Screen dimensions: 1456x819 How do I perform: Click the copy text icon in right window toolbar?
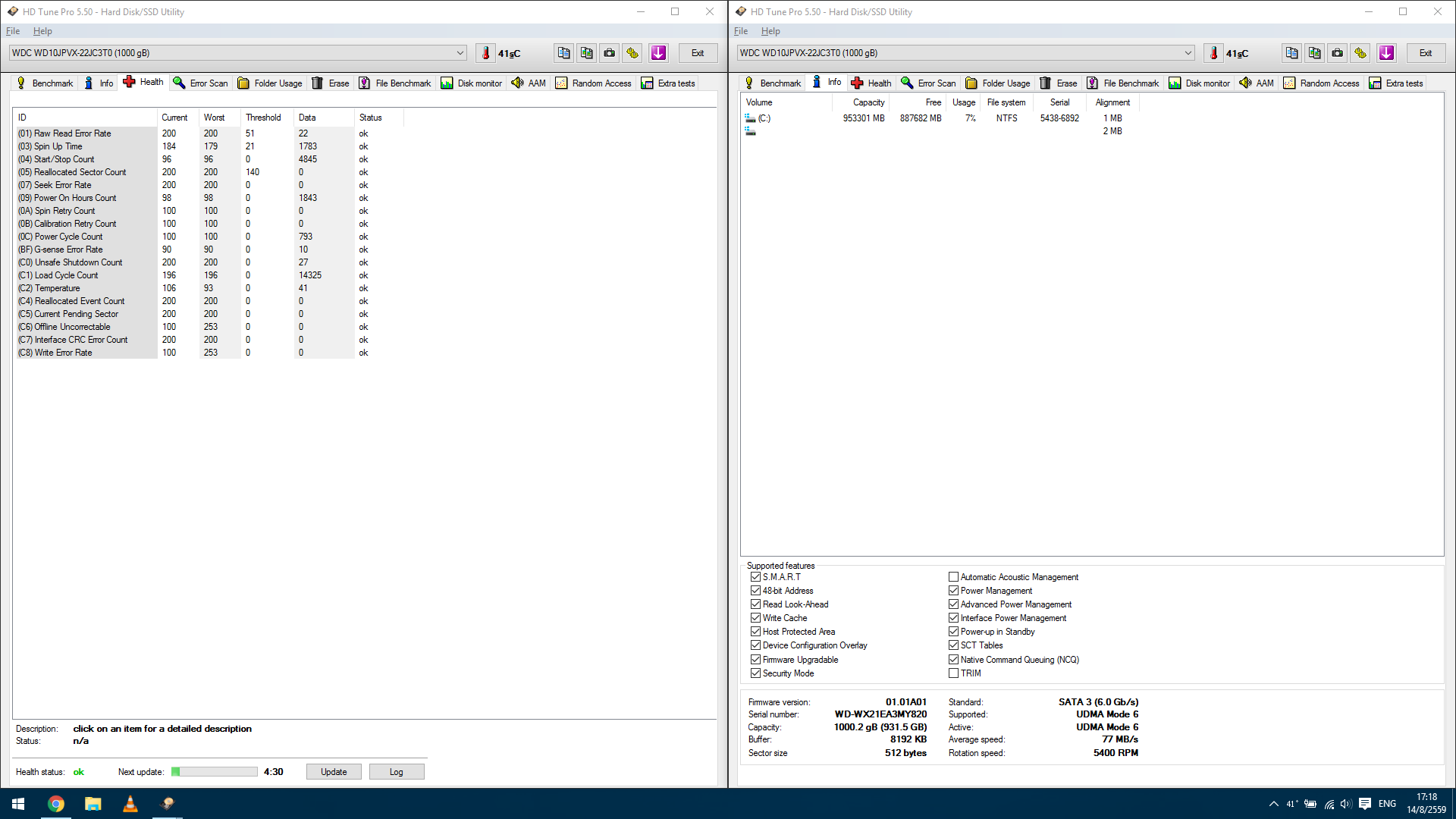1291,53
